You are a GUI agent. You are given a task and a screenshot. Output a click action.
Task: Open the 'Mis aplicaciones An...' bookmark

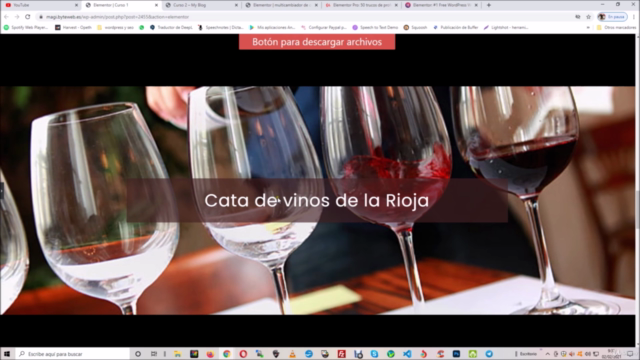tap(272, 27)
